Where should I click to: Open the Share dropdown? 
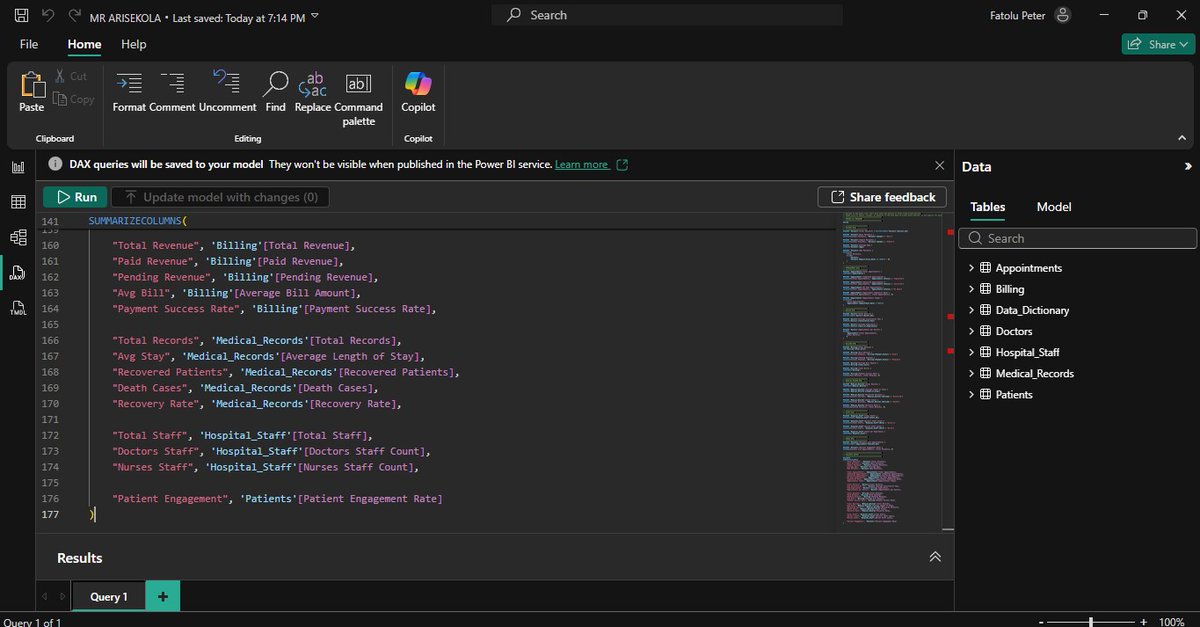point(1157,44)
